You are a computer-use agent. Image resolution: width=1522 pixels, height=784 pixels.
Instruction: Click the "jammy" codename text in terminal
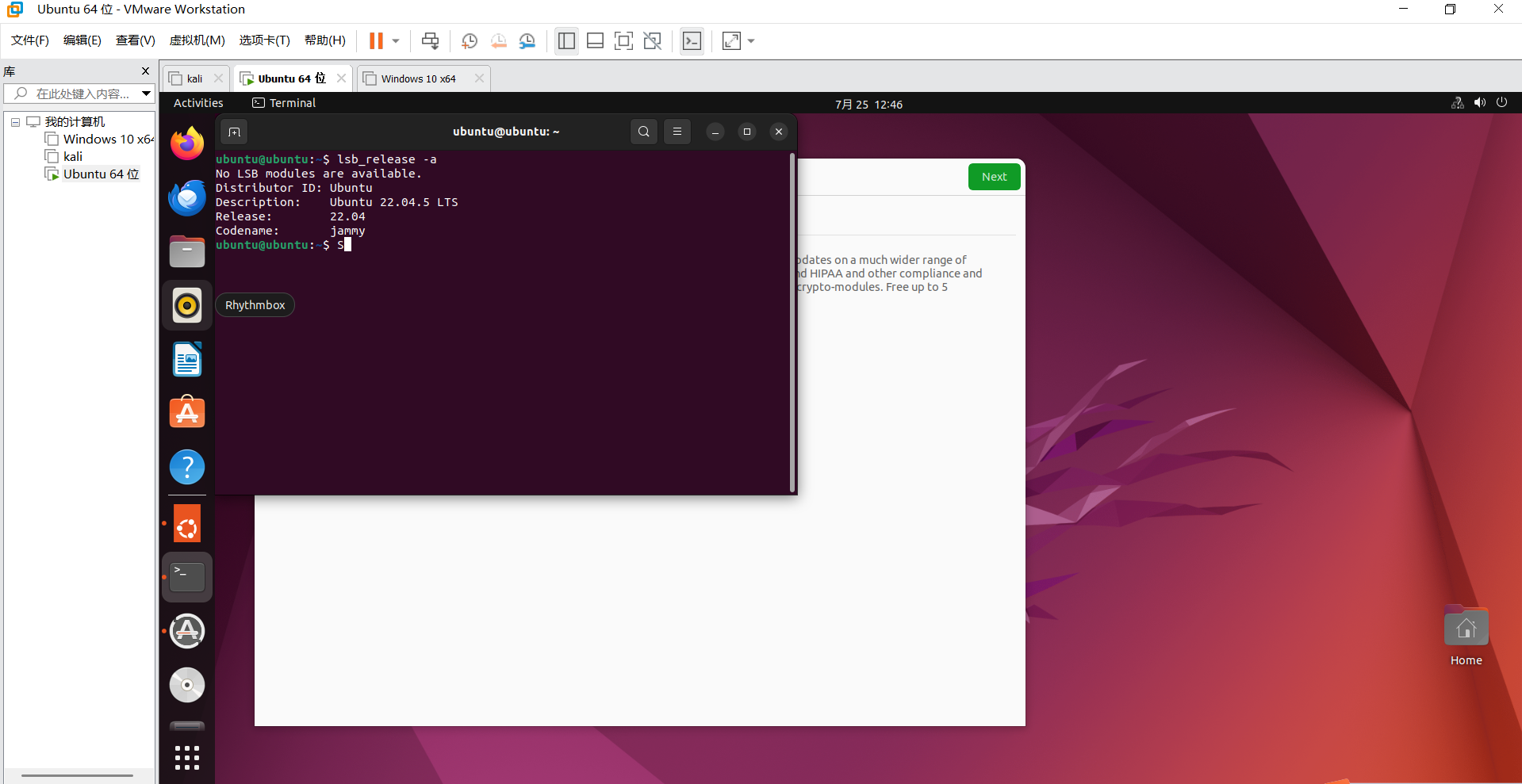point(347,231)
